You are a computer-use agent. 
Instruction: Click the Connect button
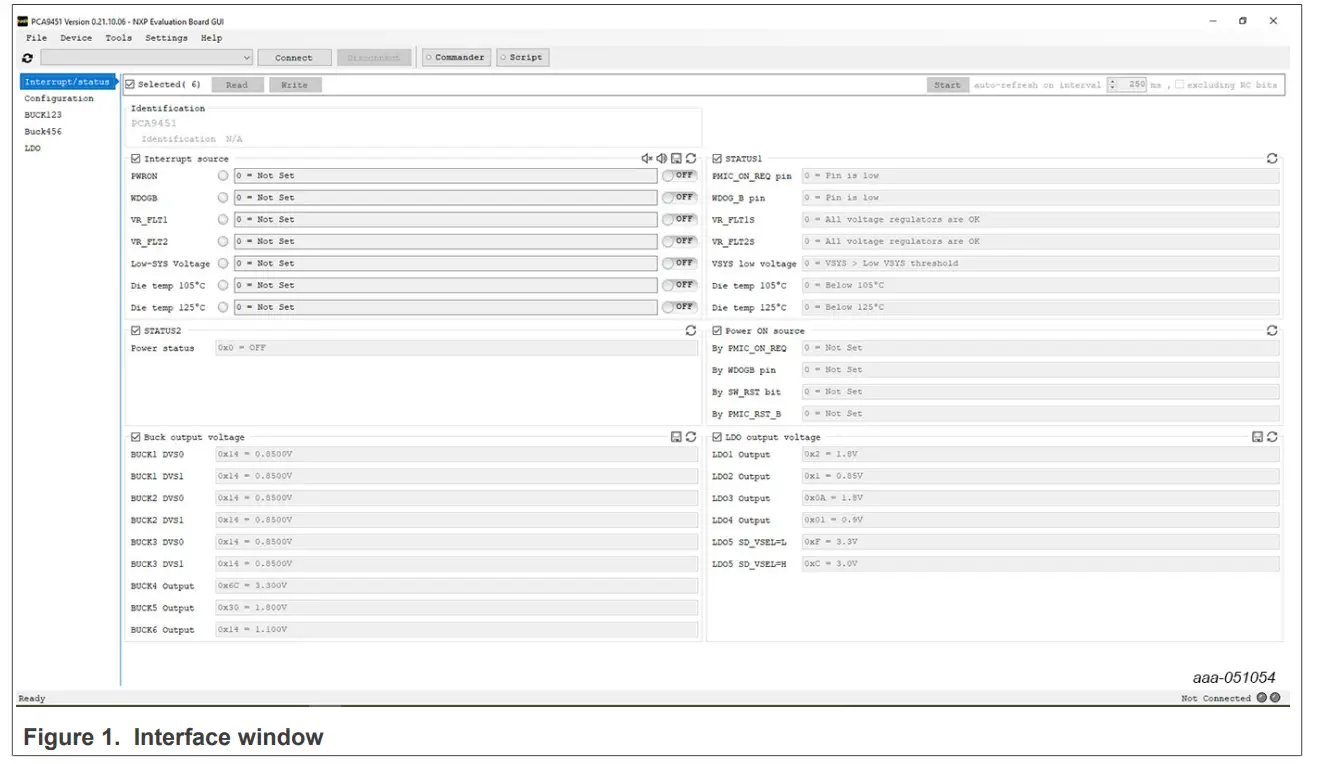click(x=294, y=58)
